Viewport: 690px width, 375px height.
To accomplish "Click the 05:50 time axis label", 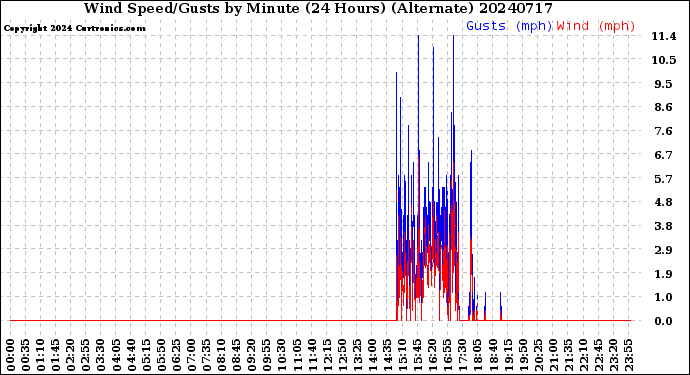I will tap(161, 355).
